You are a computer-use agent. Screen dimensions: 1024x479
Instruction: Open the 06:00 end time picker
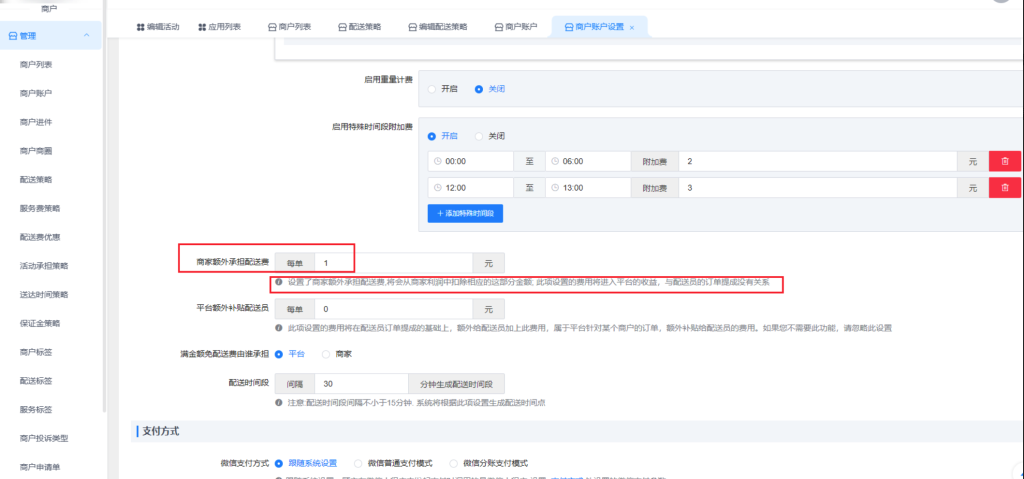coord(584,161)
